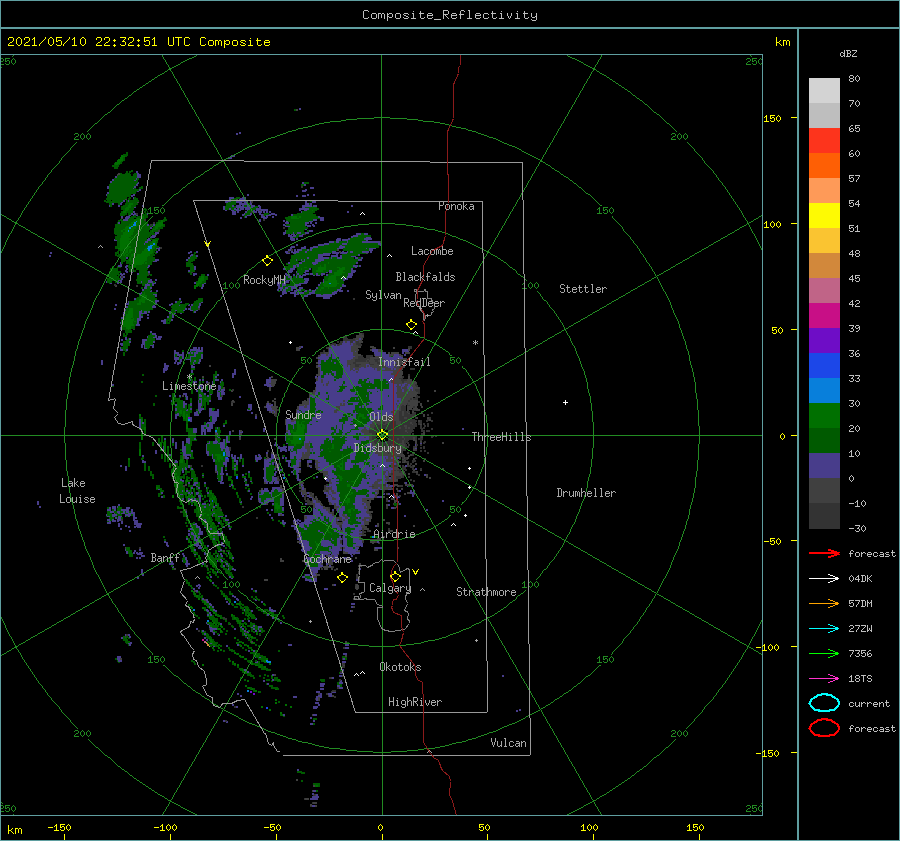Select the bright green 20-30 dBZ band
This screenshot has width=900, height=841.
tap(824, 416)
